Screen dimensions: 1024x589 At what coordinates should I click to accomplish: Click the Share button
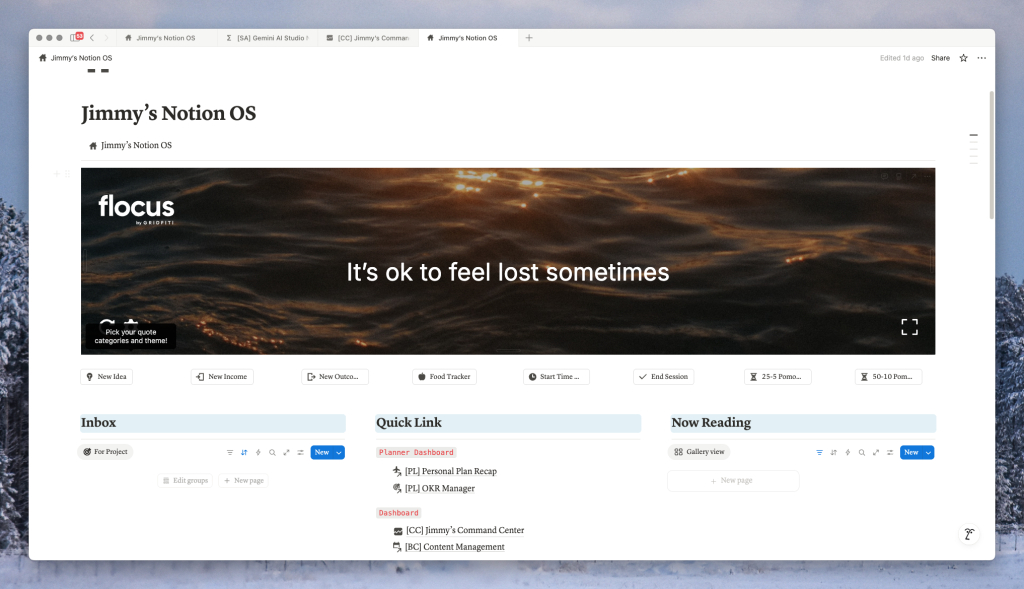coord(940,58)
